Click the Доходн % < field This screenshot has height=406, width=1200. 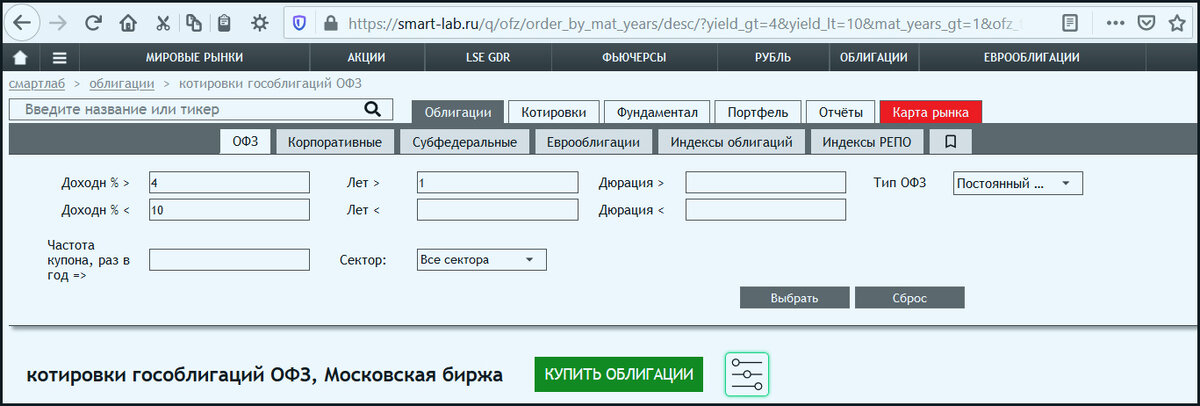(x=229, y=209)
